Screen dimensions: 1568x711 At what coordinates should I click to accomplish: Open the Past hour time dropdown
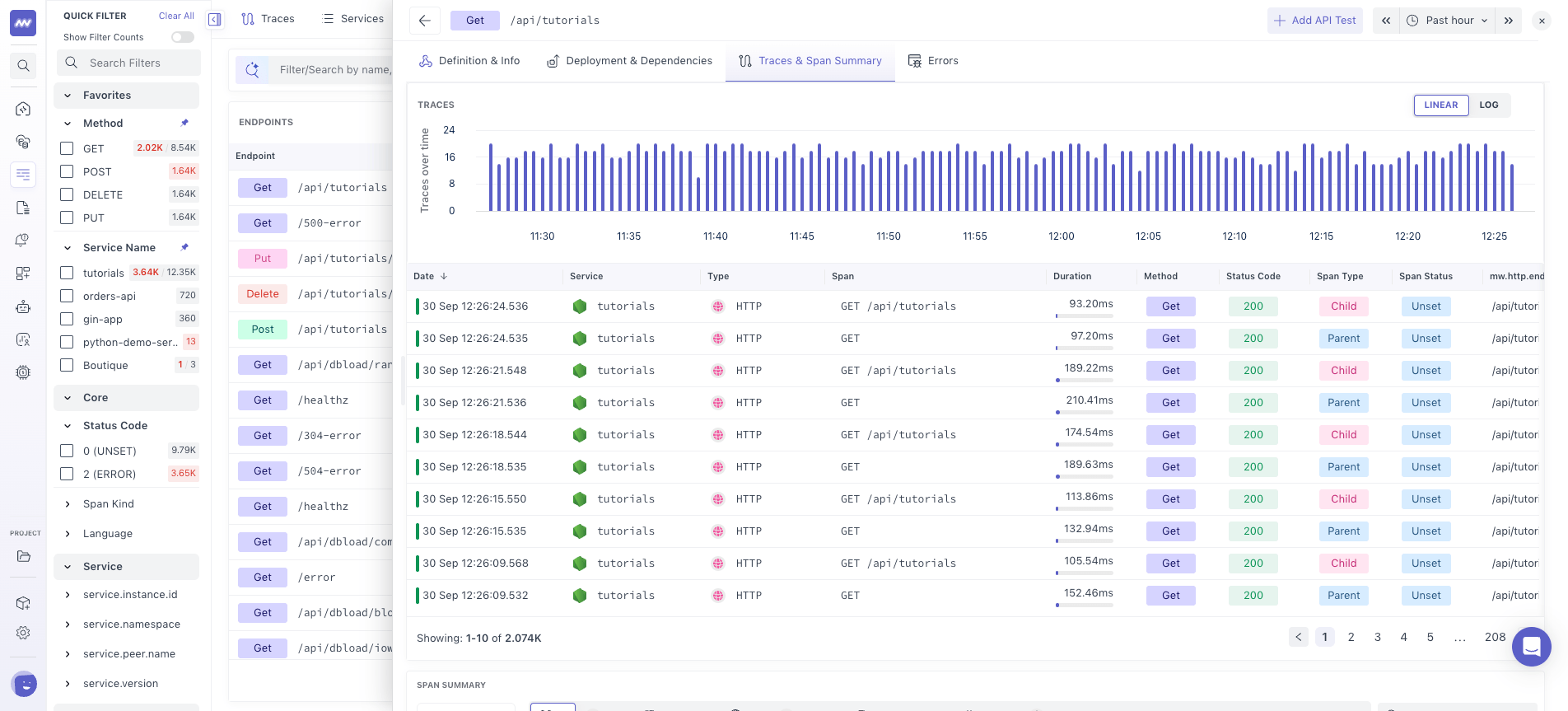[1447, 21]
